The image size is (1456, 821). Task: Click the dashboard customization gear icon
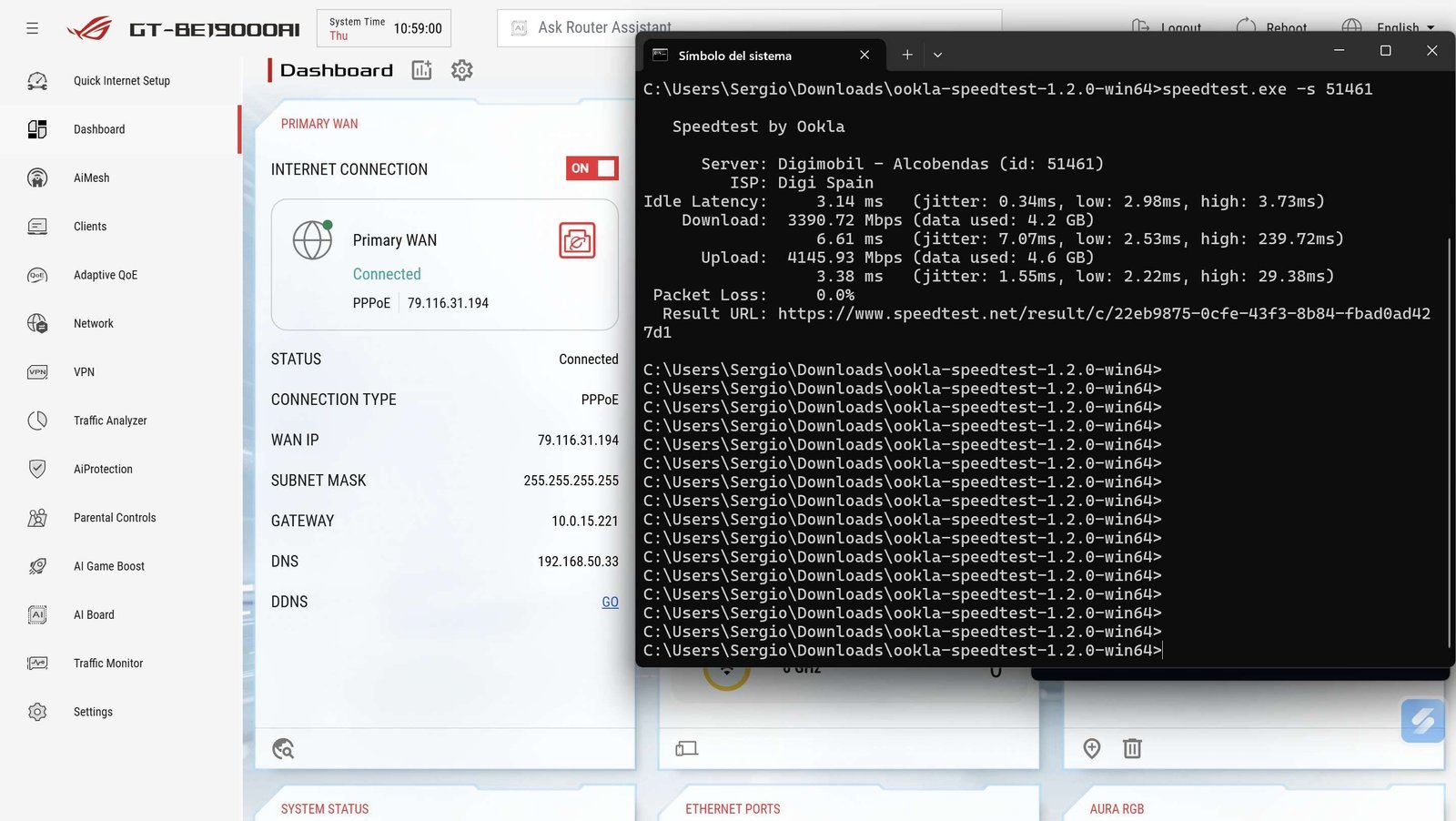click(x=461, y=70)
